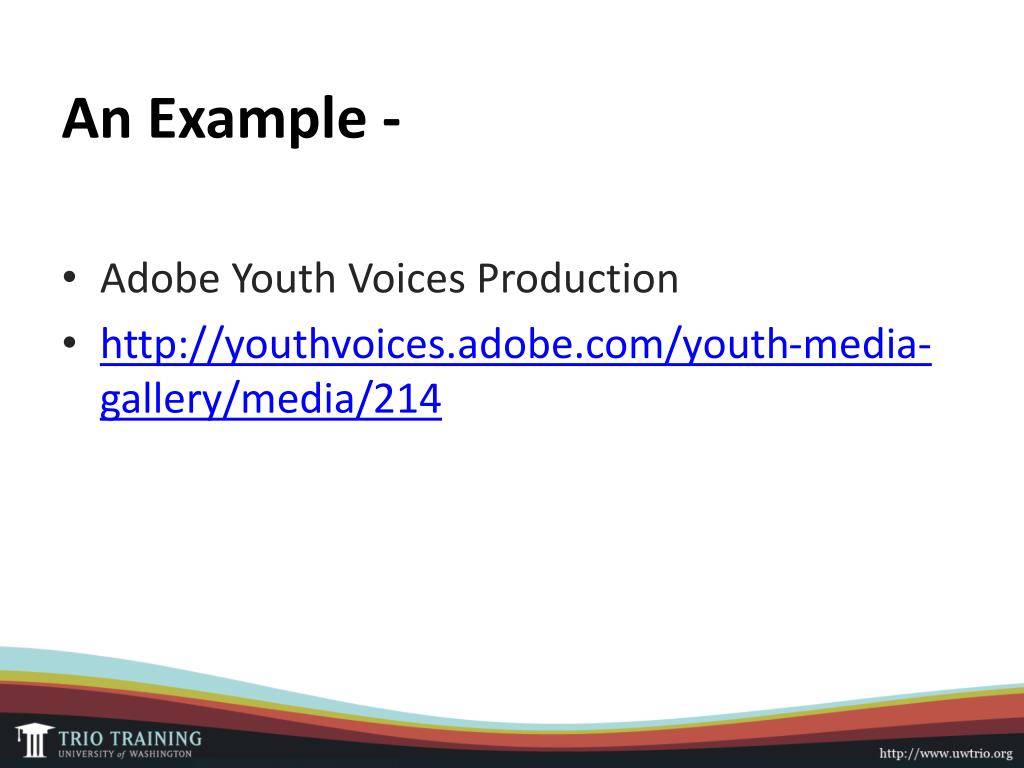Click the 'University of Washington' footer text
The height and width of the screenshot is (768, 1024).
click(125, 754)
